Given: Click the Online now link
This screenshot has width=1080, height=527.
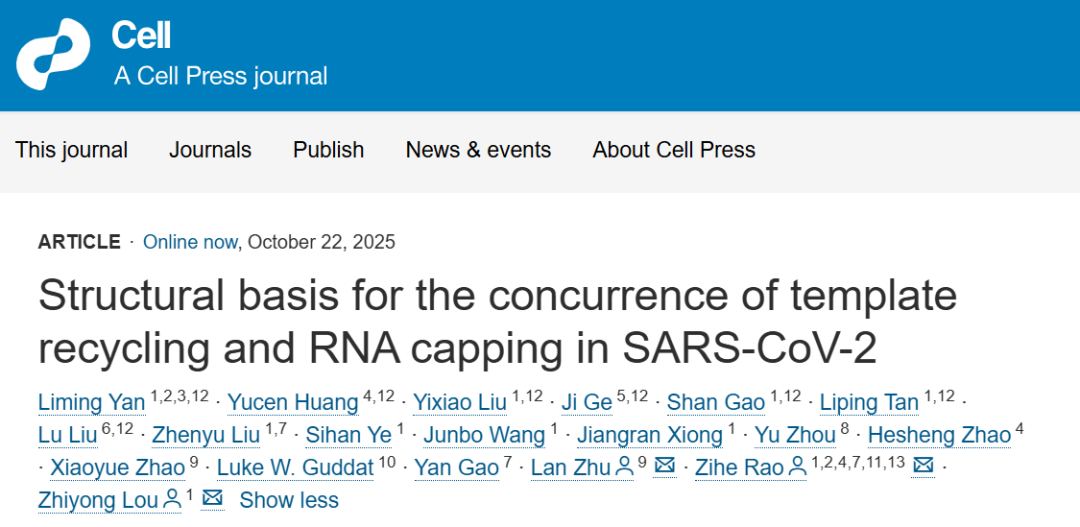Looking at the screenshot, I should point(190,242).
